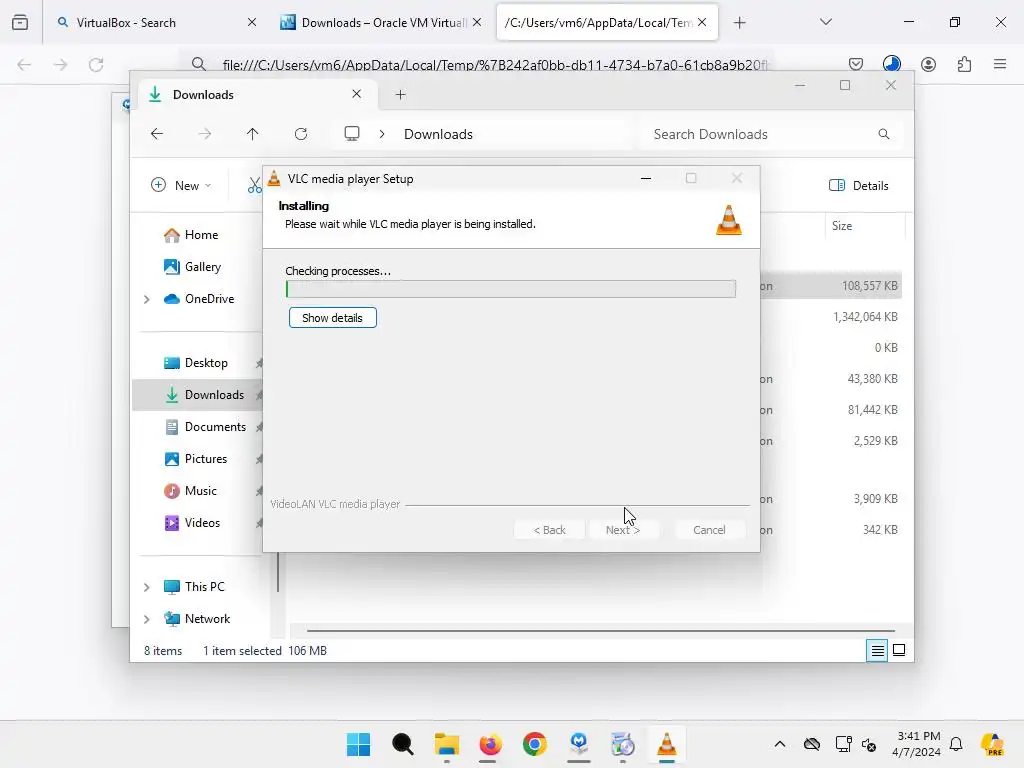Click the Cut scissors icon in Explorer
The height and width of the screenshot is (768, 1024).
254,185
